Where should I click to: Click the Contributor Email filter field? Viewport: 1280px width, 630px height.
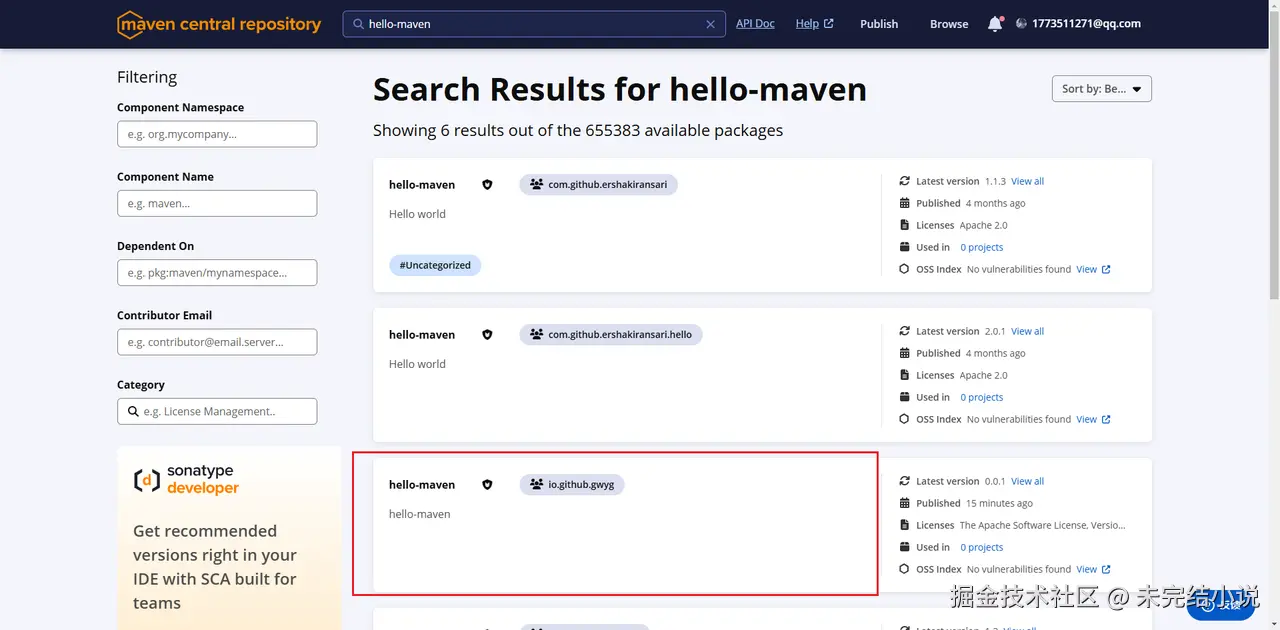pyautogui.click(x=217, y=342)
